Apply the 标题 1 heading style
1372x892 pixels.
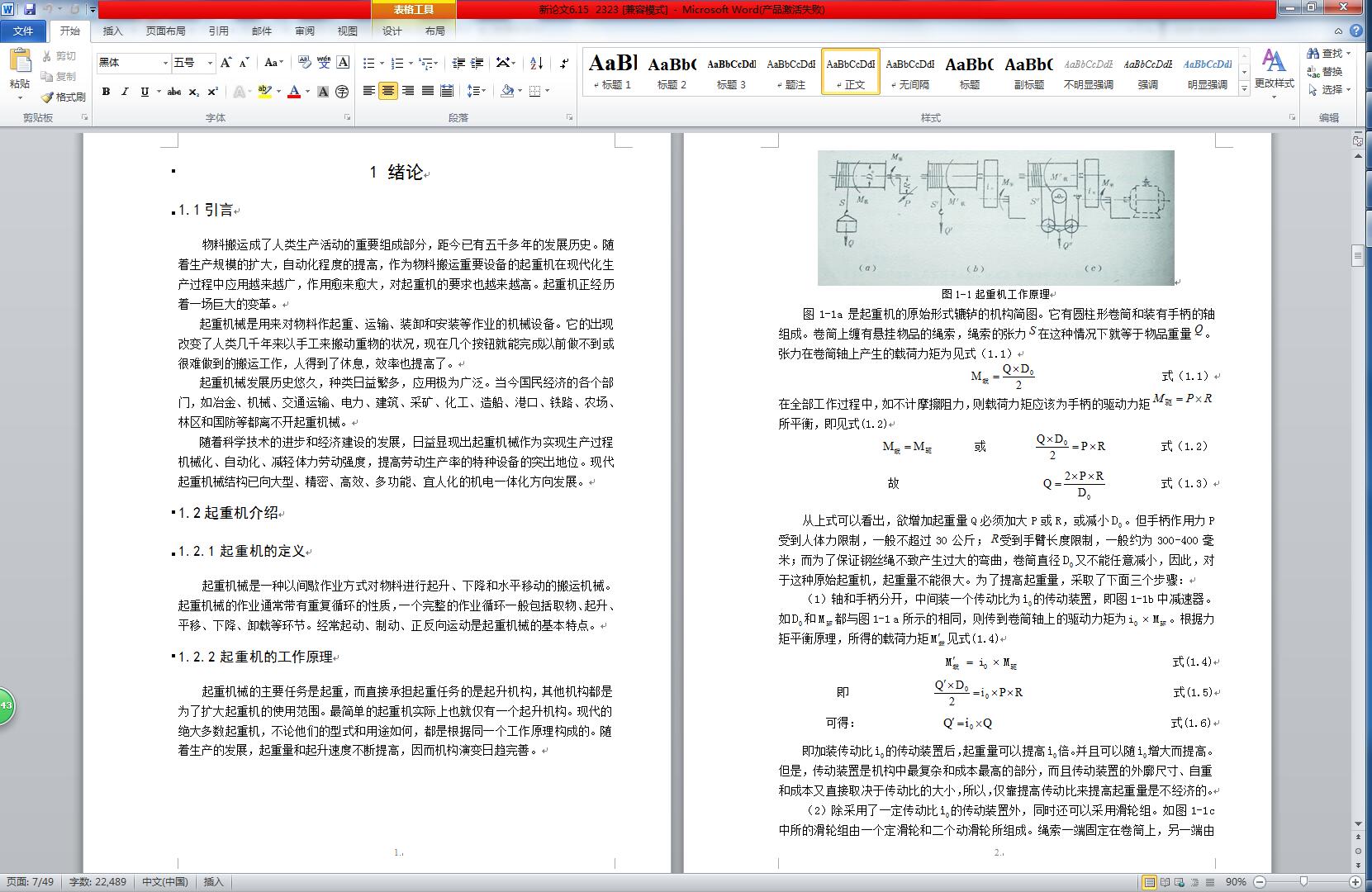pyautogui.click(x=612, y=71)
